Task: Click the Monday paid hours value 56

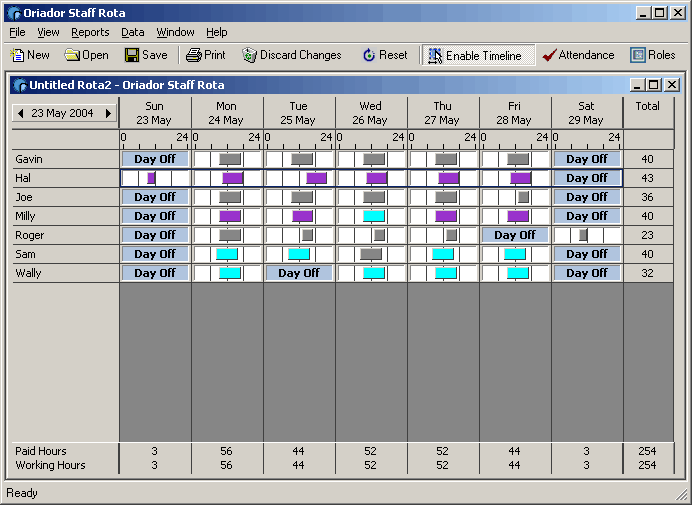Action: click(226, 451)
